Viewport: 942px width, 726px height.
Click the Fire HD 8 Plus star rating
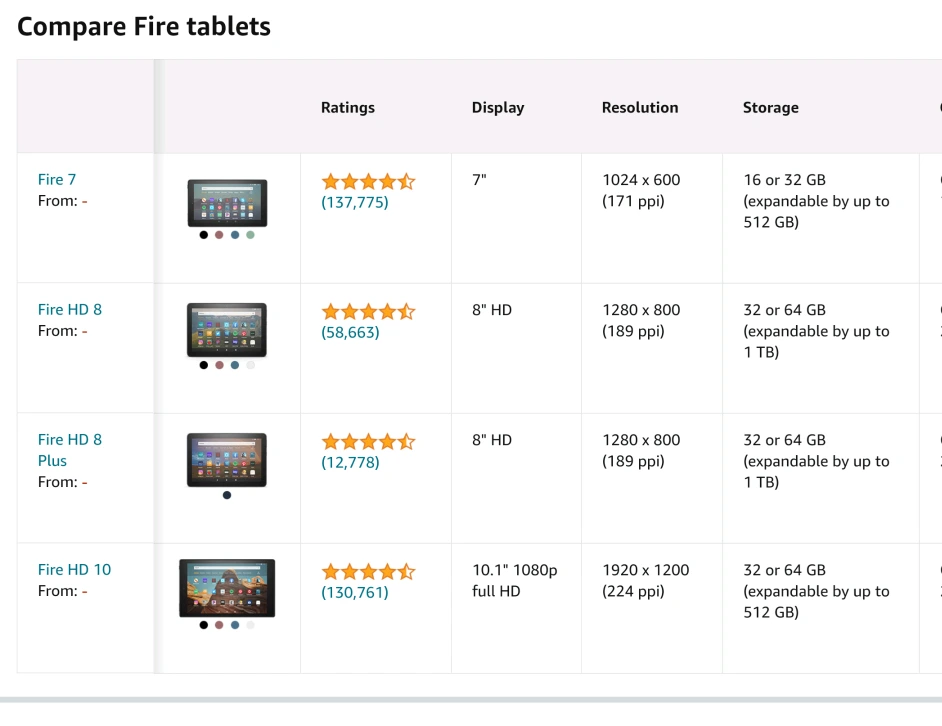click(x=367, y=441)
